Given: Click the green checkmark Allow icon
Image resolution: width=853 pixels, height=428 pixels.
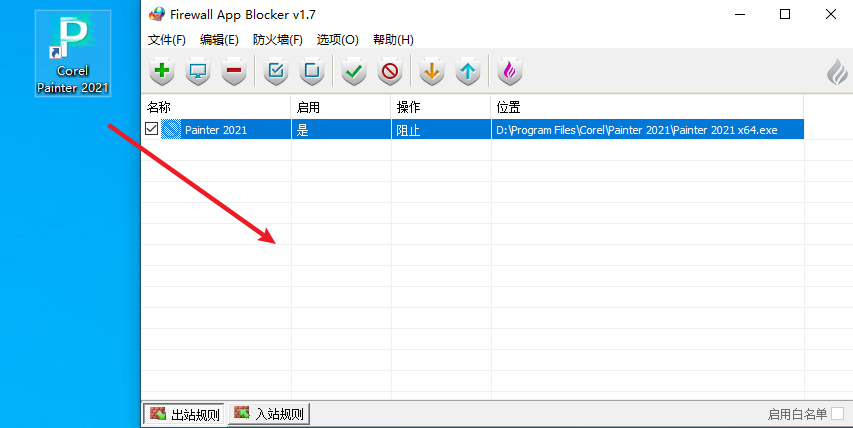Looking at the screenshot, I should pyautogui.click(x=354, y=71).
